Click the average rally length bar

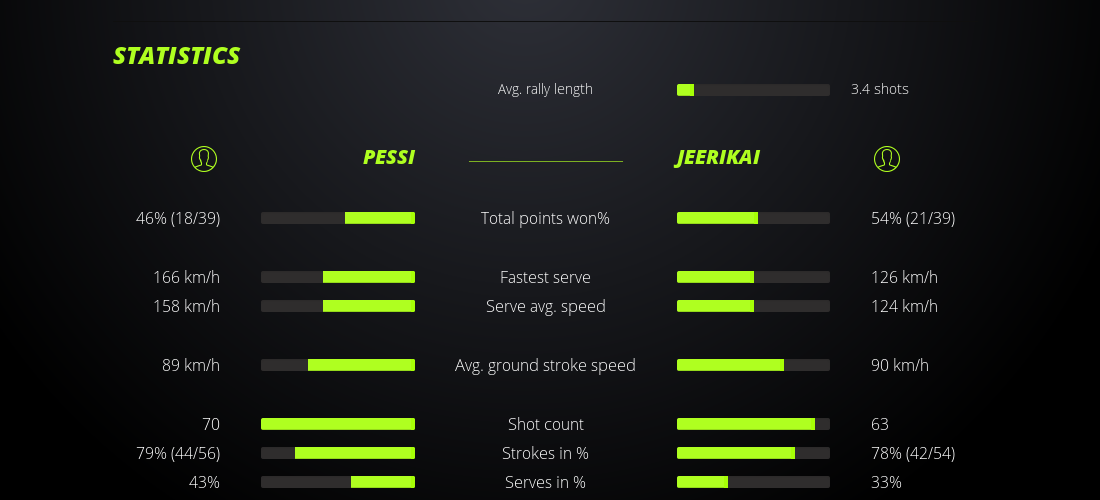point(753,90)
